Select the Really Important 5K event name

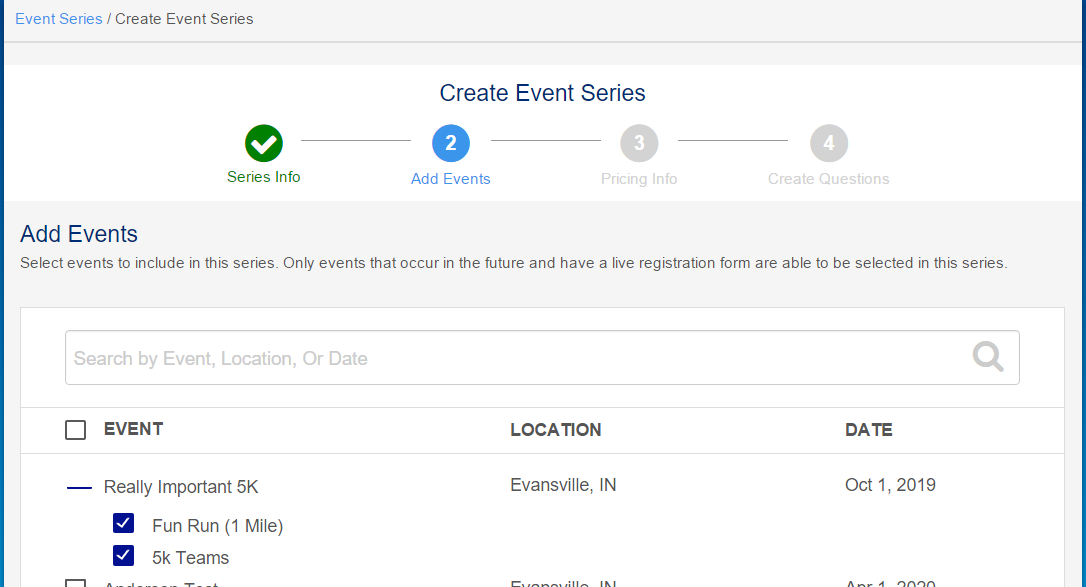point(181,487)
